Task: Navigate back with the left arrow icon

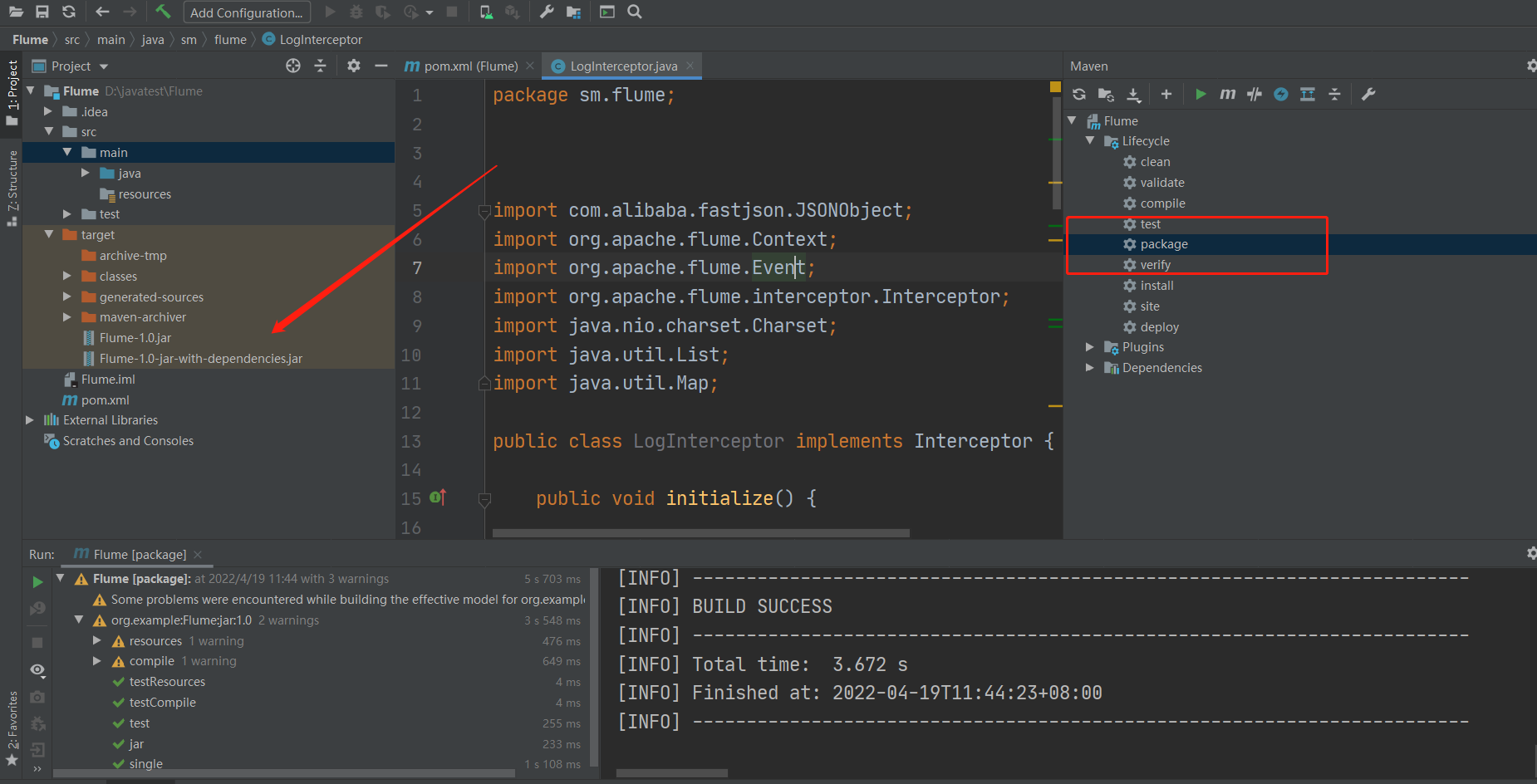Action: pyautogui.click(x=102, y=12)
